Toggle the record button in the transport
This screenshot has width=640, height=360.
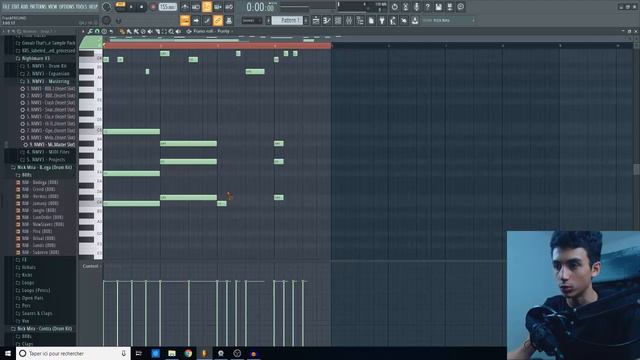(153, 7)
